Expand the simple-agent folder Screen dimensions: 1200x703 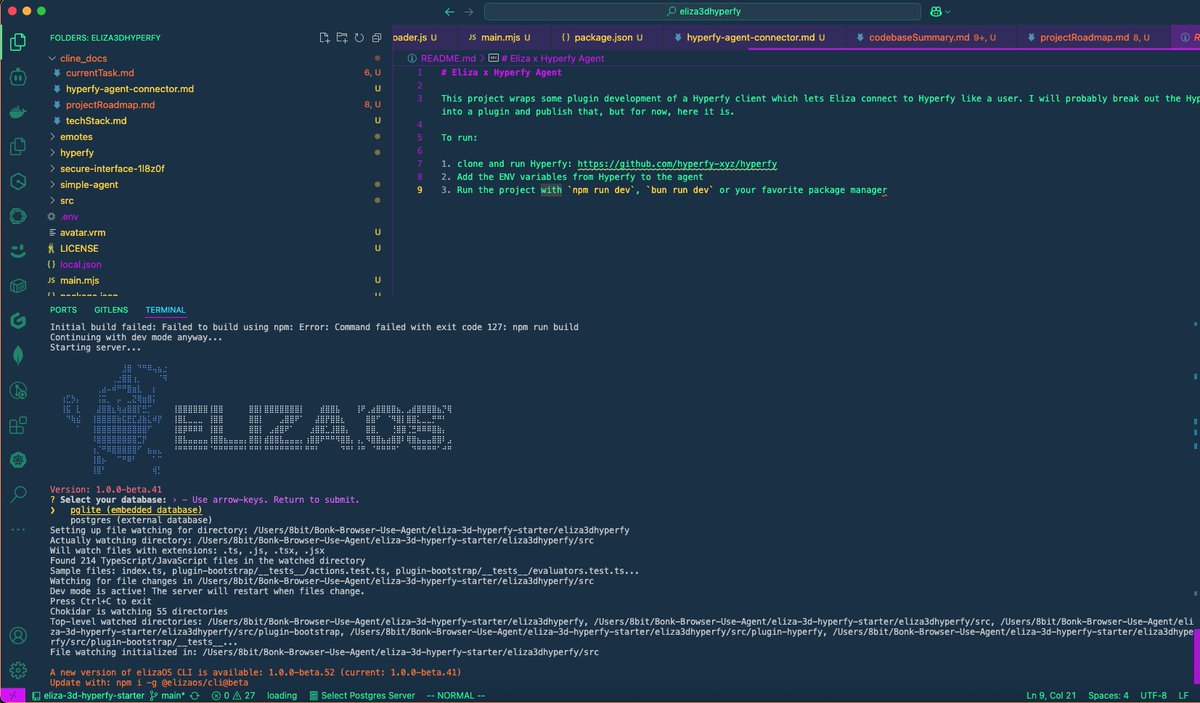[87, 184]
